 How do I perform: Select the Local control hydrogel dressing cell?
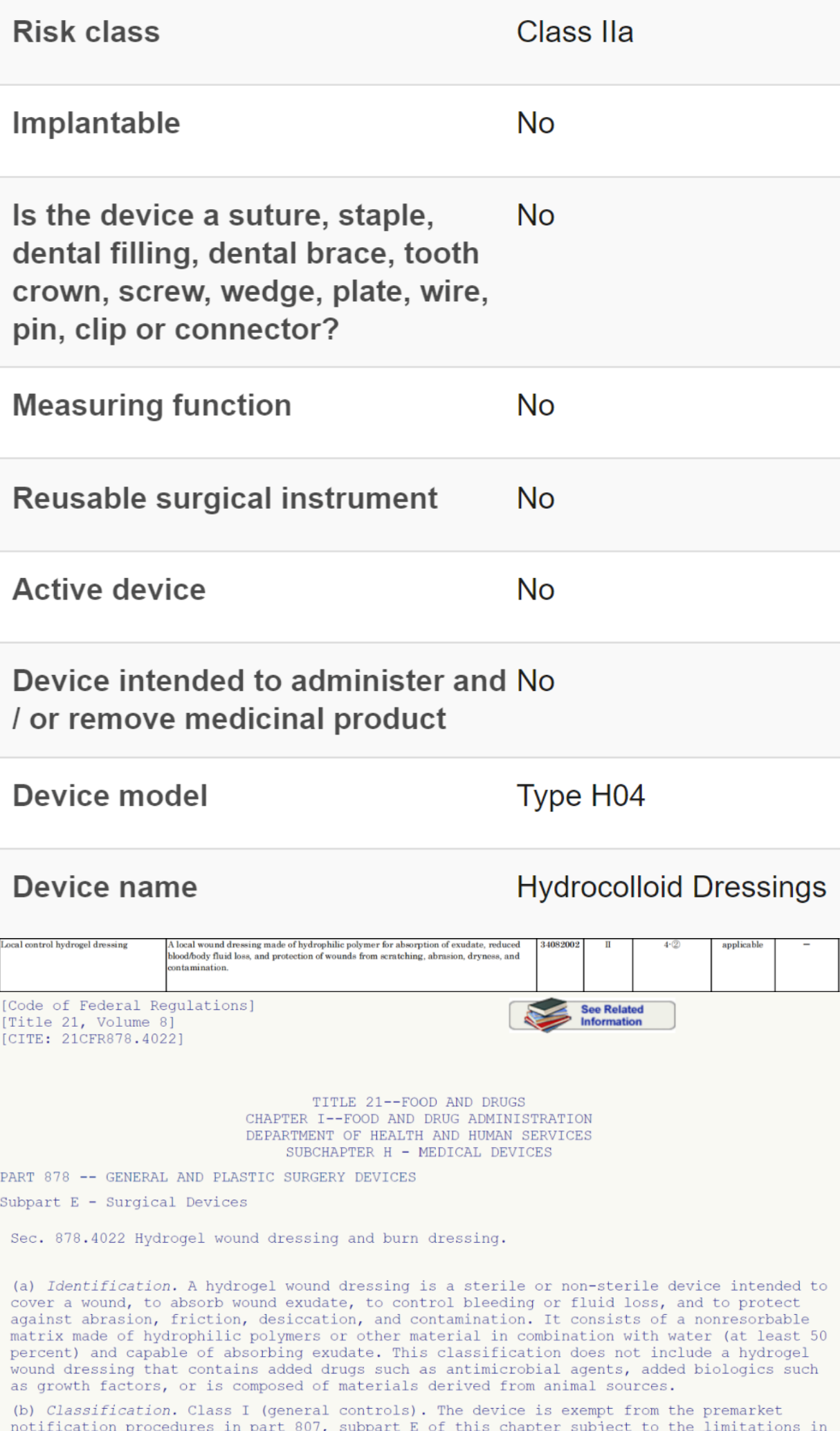(64, 945)
